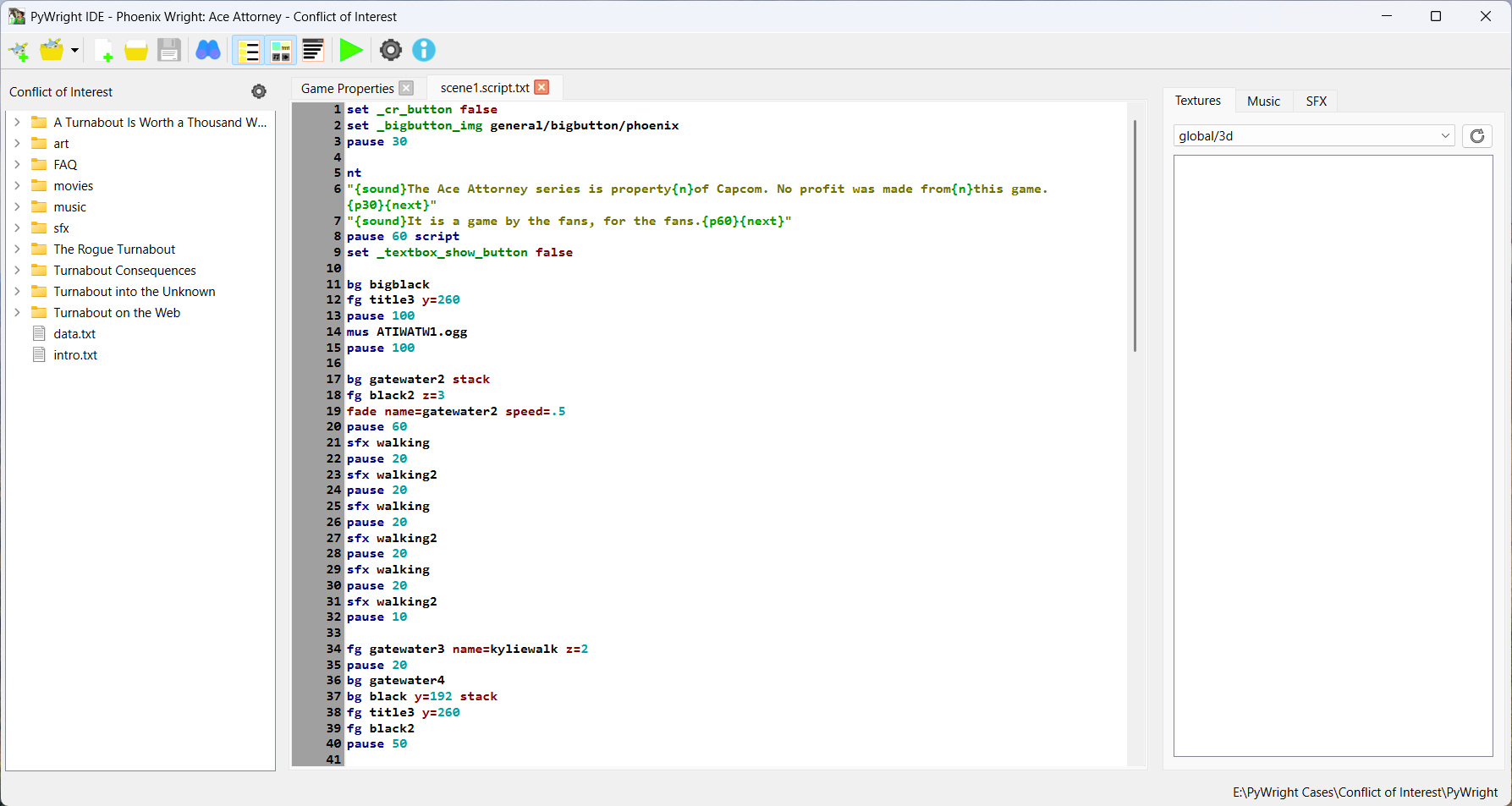The height and width of the screenshot is (806, 1512).
Task: Refresh the textures list
Action: (x=1477, y=136)
